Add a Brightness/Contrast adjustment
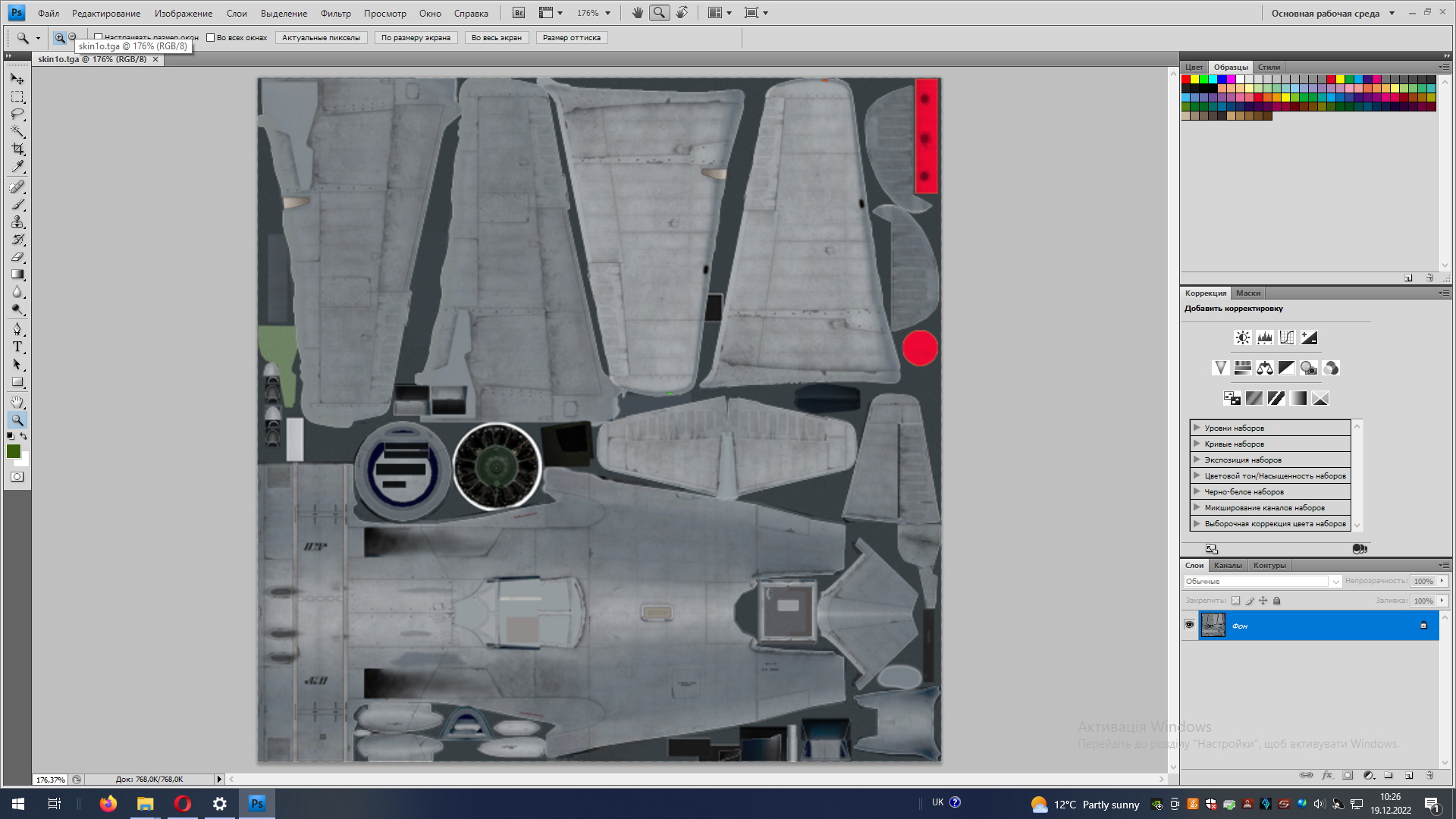 click(x=1242, y=338)
